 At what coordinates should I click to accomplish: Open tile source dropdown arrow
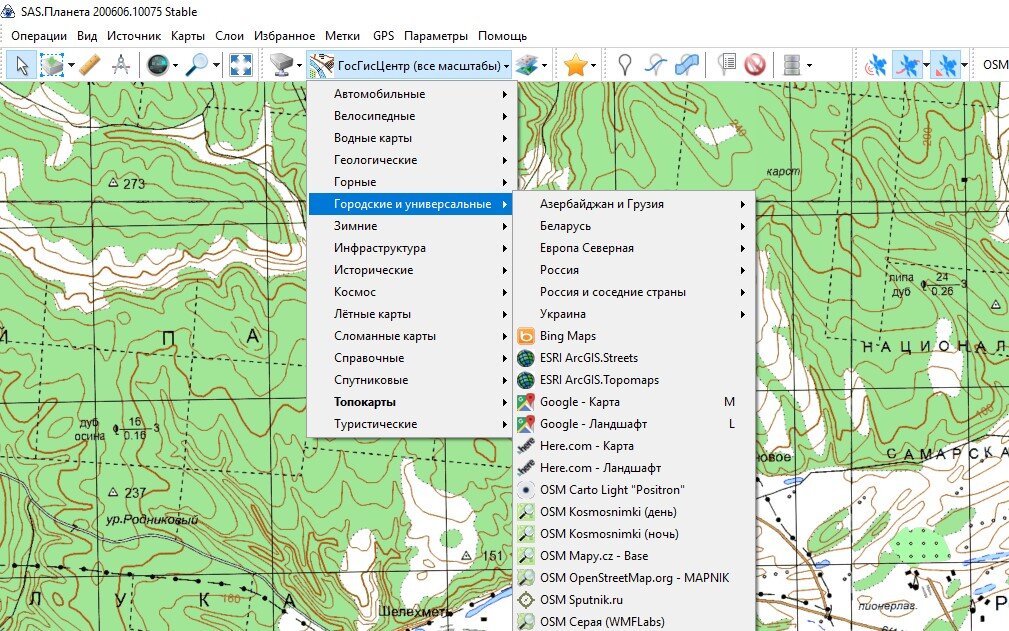pos(299,65)
